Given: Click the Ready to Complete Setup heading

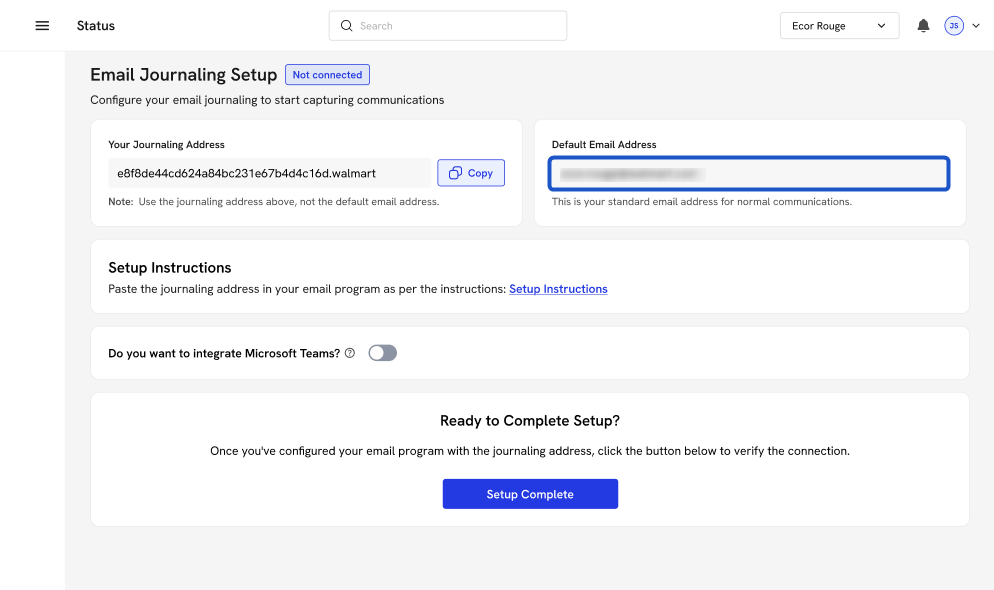Looking at the screenshot, I should tap(529, 421).
